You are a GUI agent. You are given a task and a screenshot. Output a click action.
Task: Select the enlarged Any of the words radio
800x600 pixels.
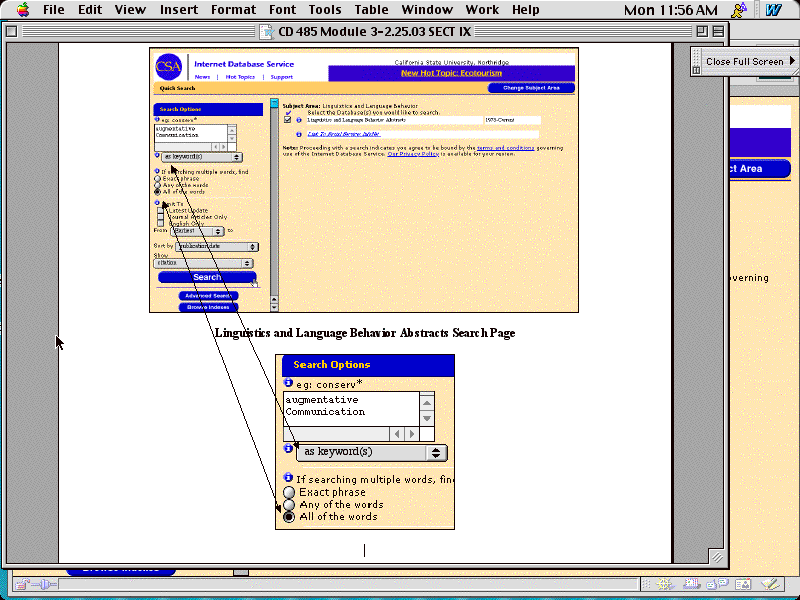(x=289, y=505)
